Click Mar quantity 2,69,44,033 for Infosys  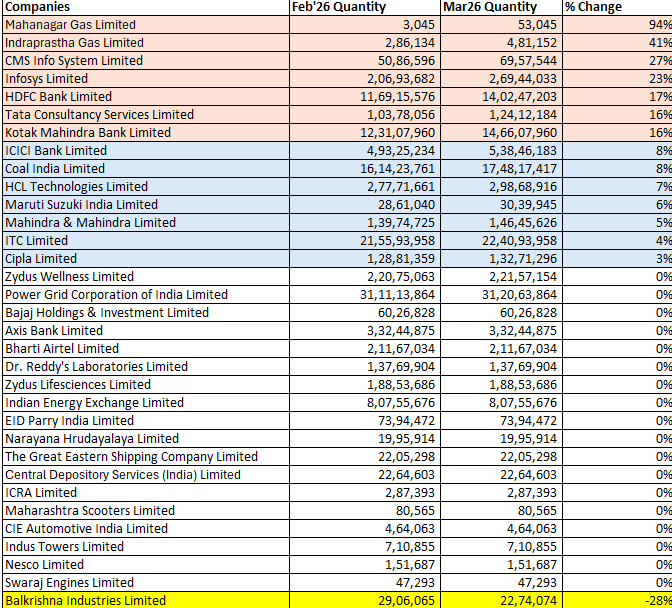coord(501,79)
